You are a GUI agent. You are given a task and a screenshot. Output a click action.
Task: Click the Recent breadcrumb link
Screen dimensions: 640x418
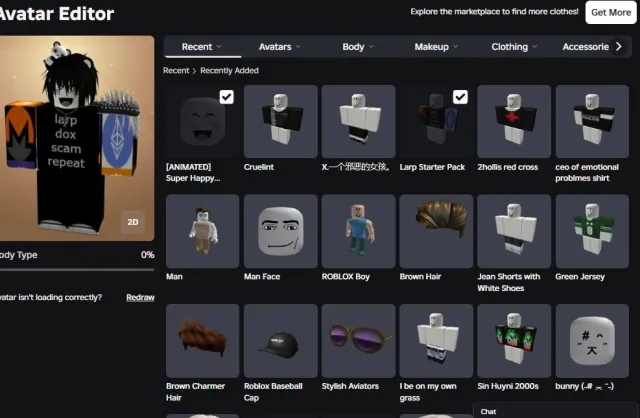(x=176, y=70)
